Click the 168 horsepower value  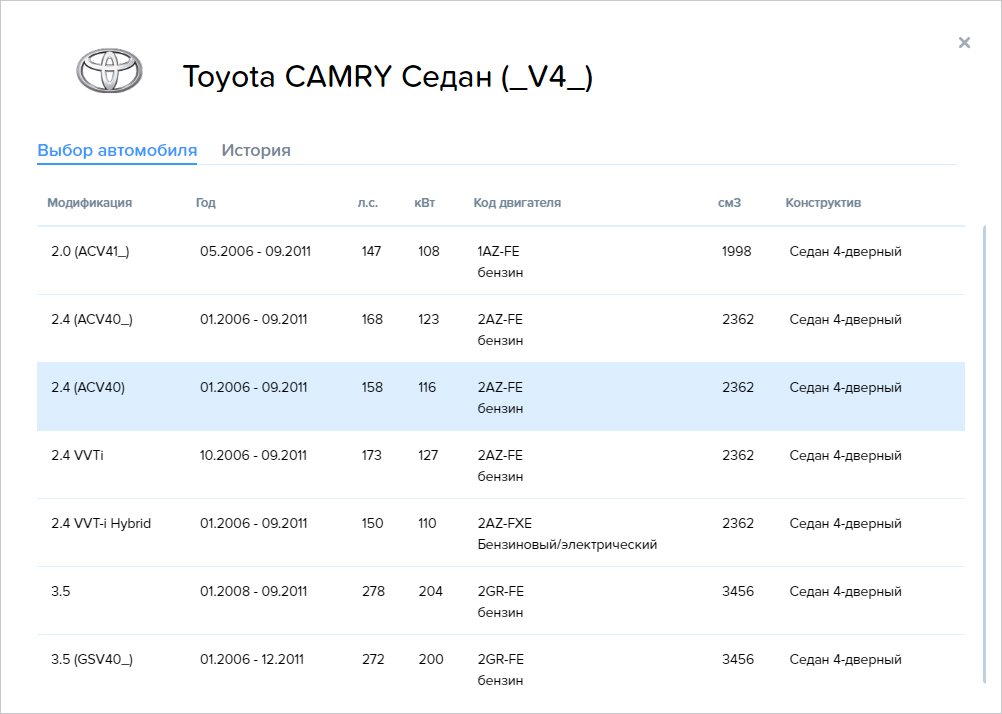coord(372,319)
